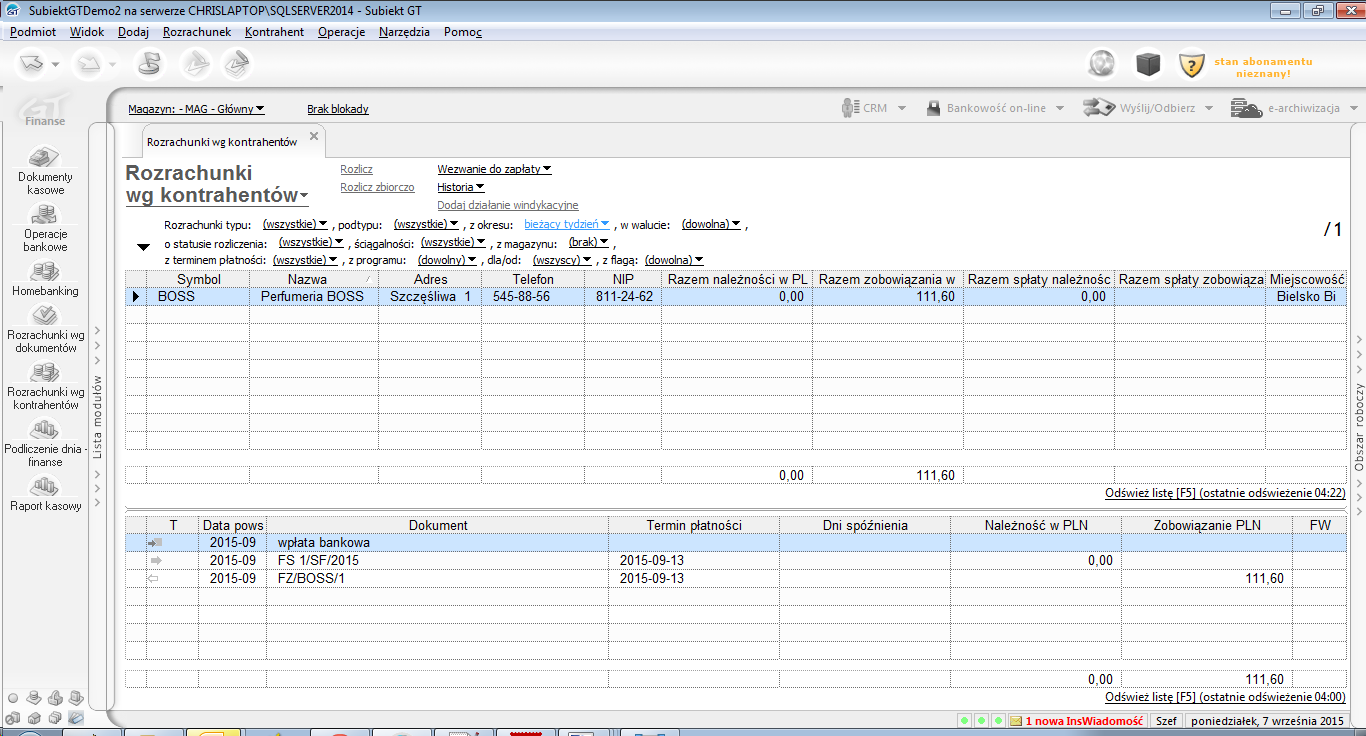The width and height of the screenshot is (1366, 736).
Task: Click lower Odśwież listę link (04:00)
Action: tap(1225, 697)
